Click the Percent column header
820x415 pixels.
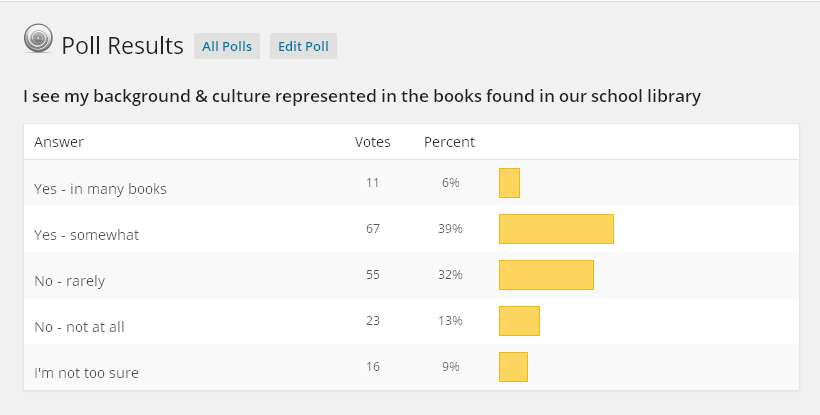[449, 142]
